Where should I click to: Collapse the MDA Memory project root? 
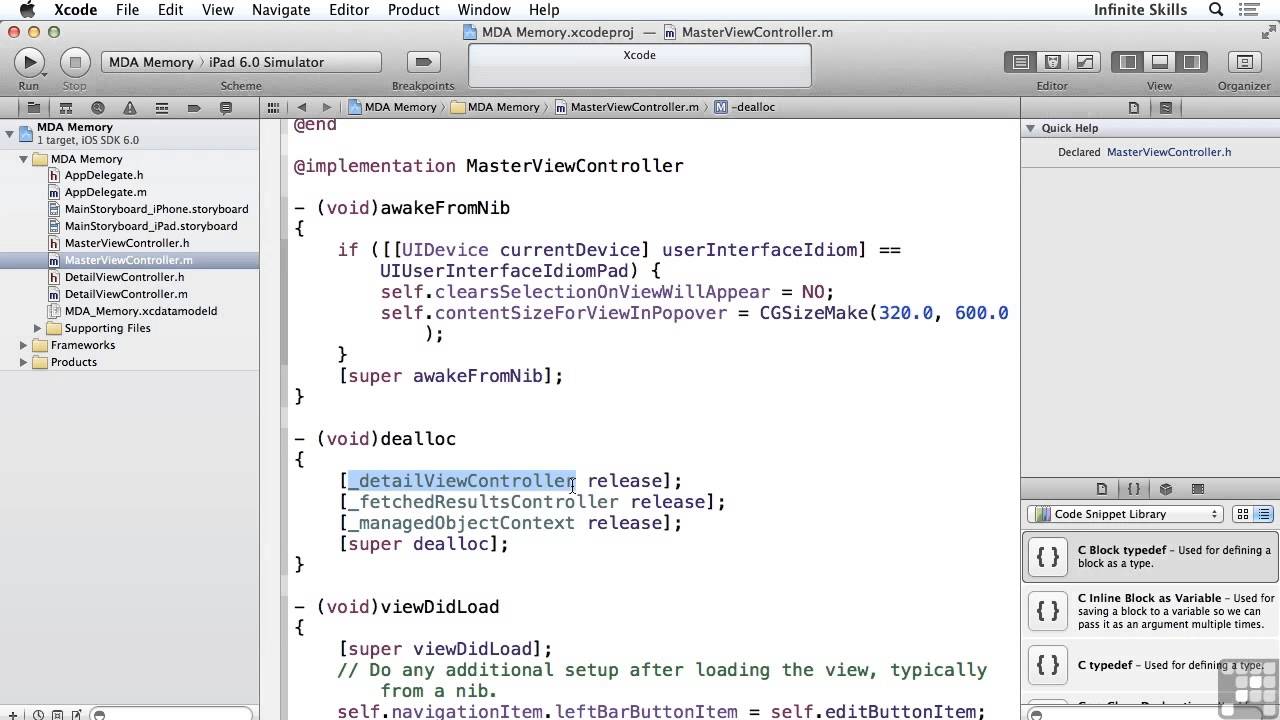click(9, 133)
